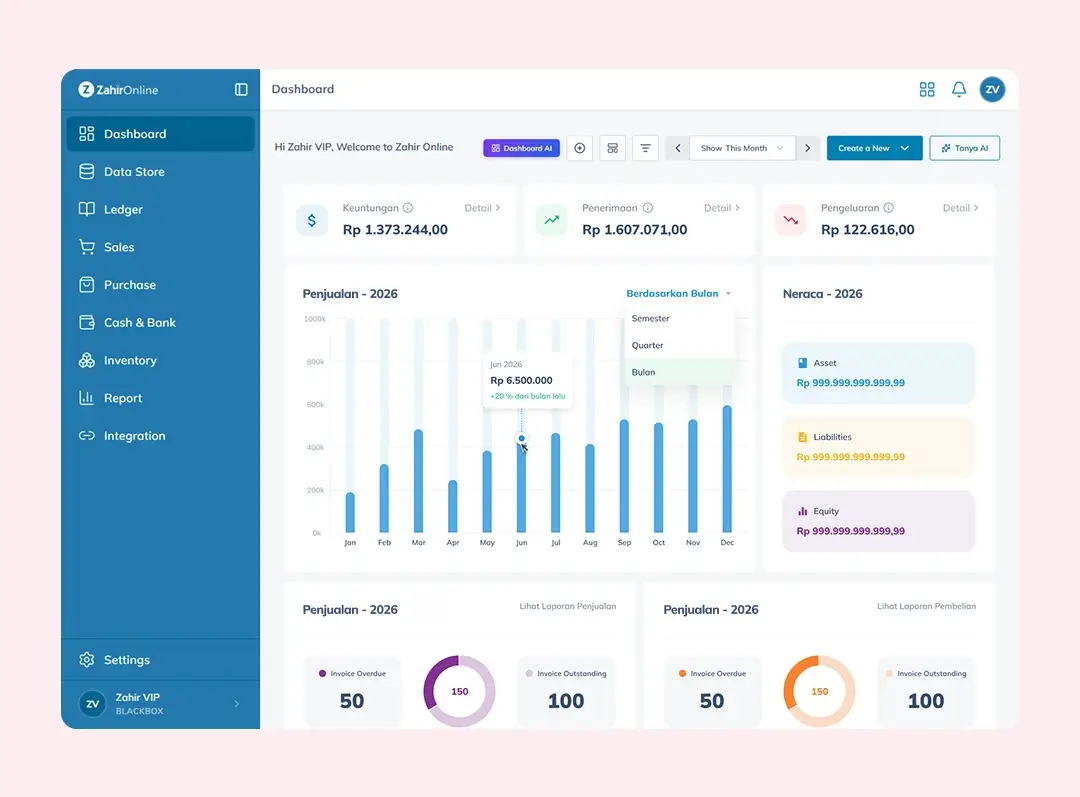Viewport: 1080px width, 797px height.
Task: Choose Semester option in the dropdown list
Action: pyautogui.click(x=651, y=318)
